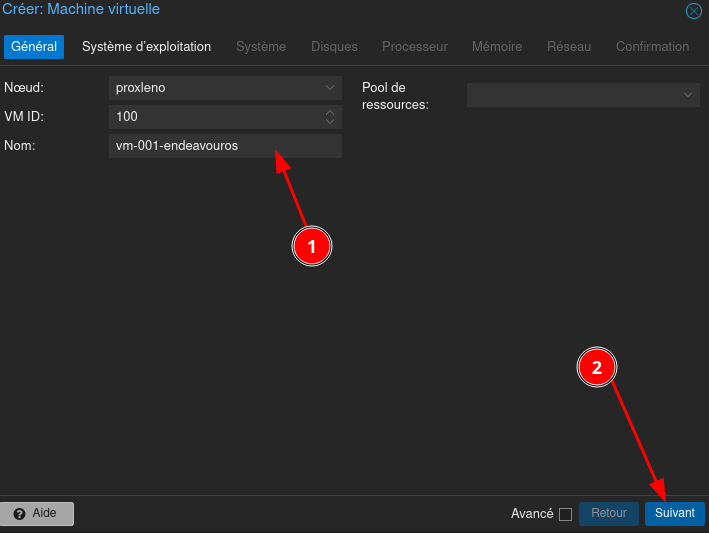709x533 pixels.
Task: Close the Créer: Machine virtuelle dialog
Action: tap(693, 11)
